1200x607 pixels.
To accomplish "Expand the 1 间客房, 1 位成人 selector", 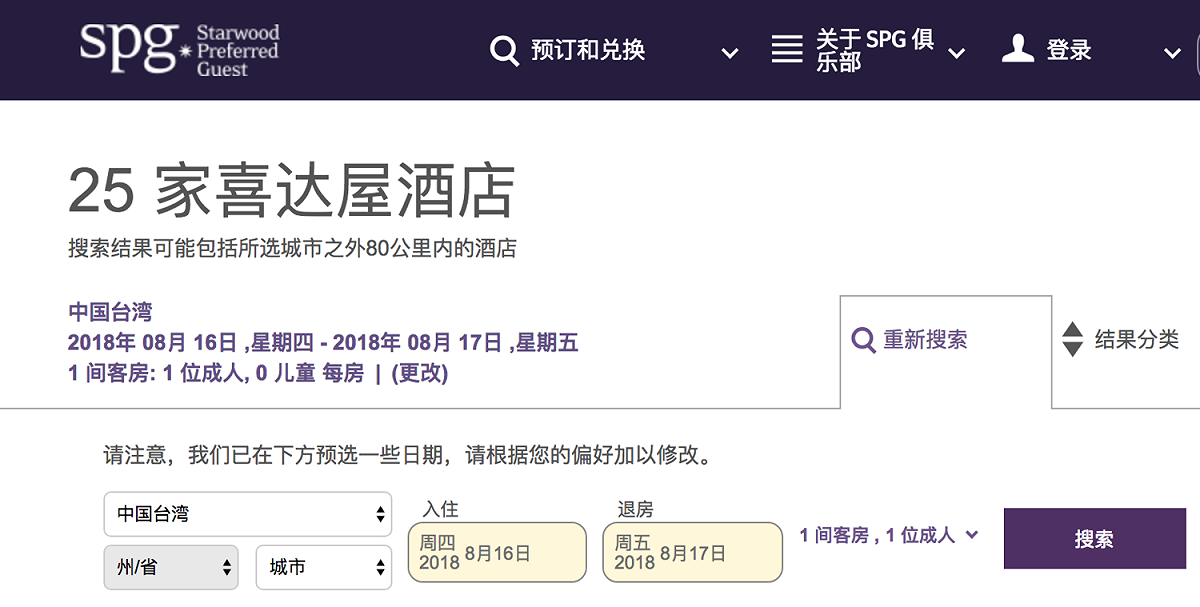I will coord(888,535).
